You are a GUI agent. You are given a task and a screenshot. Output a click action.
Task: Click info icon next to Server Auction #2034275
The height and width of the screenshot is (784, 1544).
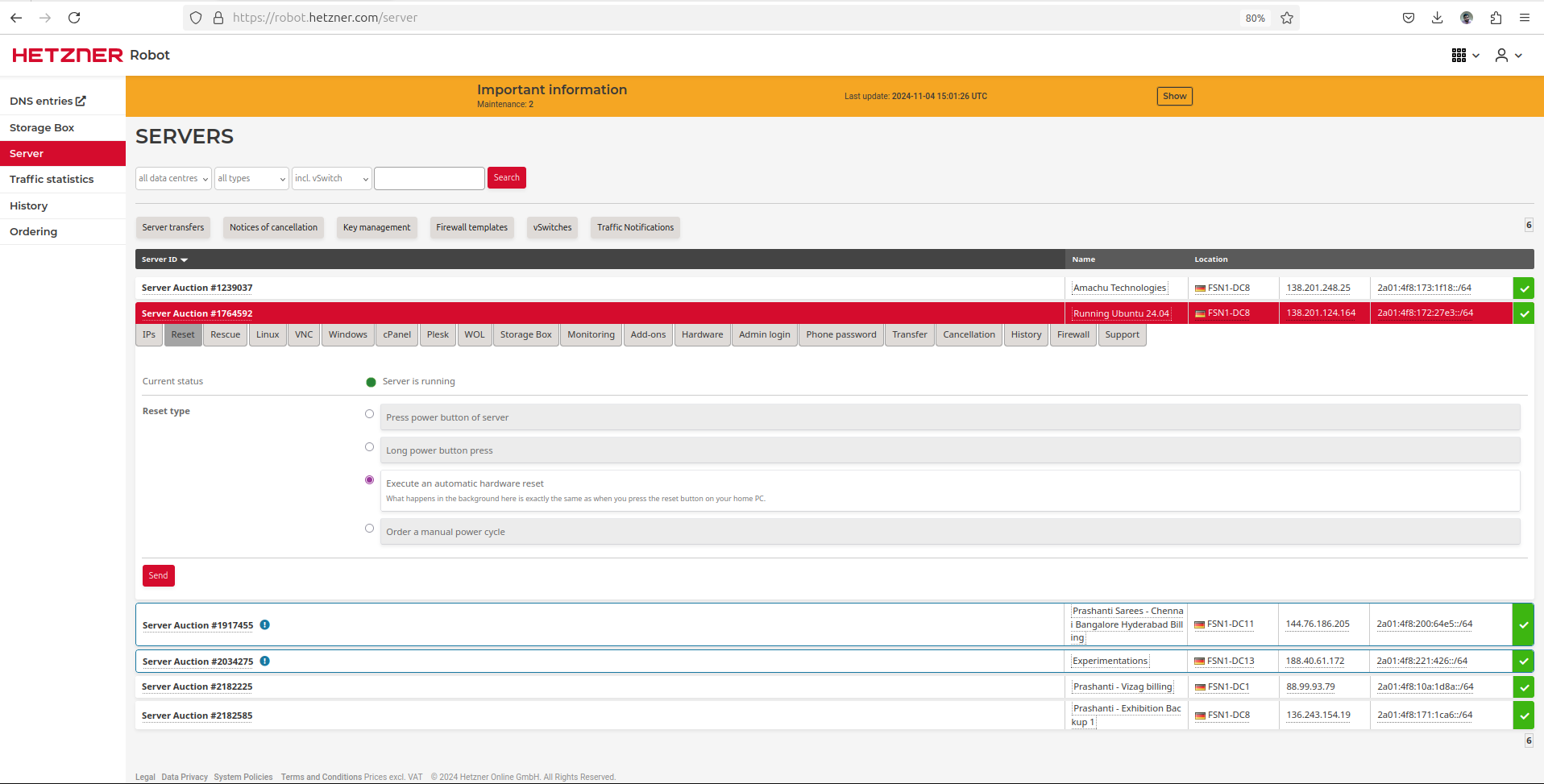[x=264, y=662]
